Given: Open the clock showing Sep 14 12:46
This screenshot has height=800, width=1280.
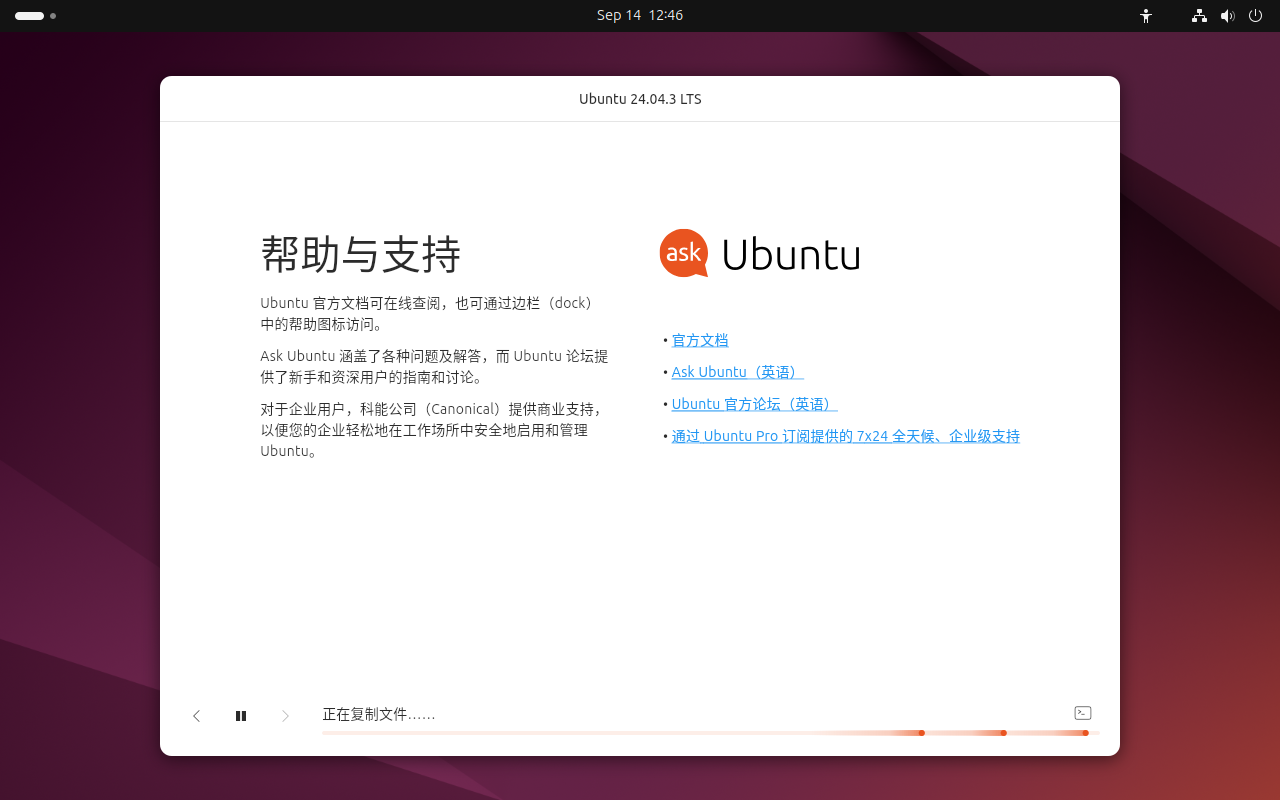Looking at the screenshot, I should click(x=640, y=15).
